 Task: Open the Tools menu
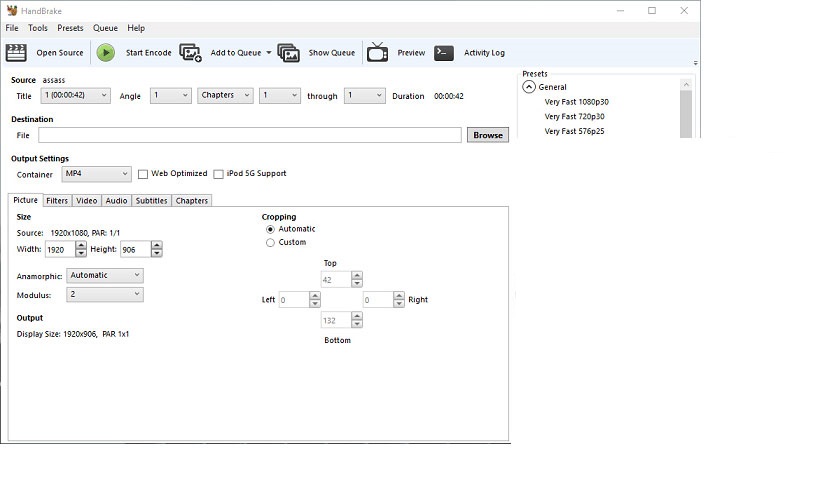pyautogui.click(x=38, y=28)
